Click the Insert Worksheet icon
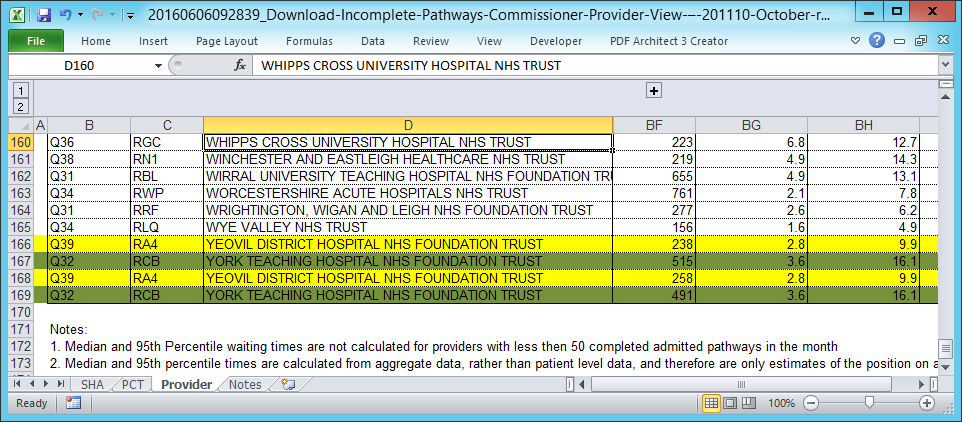962x422 pixels. pyautogui.click(x=288, y=385)
